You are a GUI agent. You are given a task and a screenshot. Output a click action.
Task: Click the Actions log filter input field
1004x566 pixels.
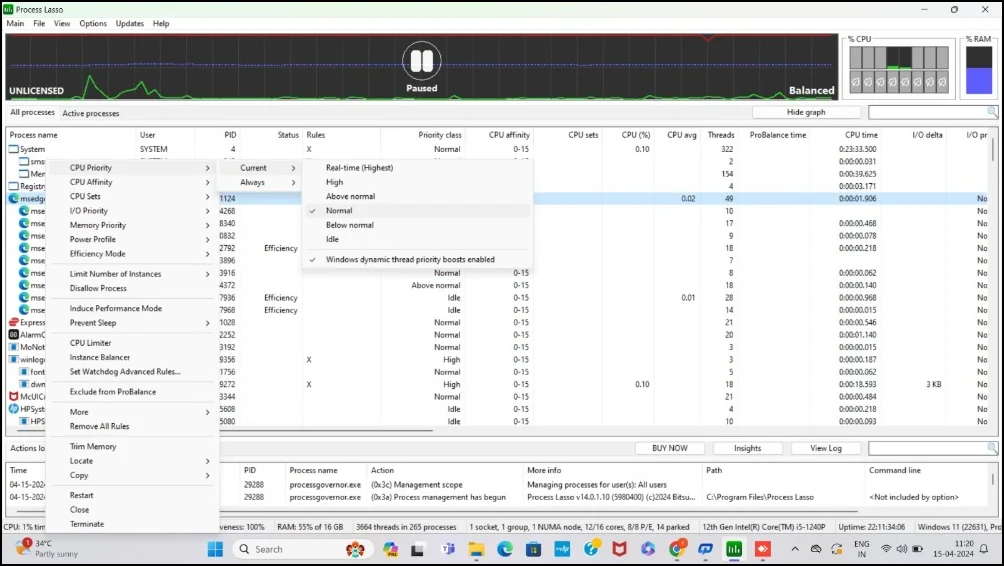click(x=927, y=448)
